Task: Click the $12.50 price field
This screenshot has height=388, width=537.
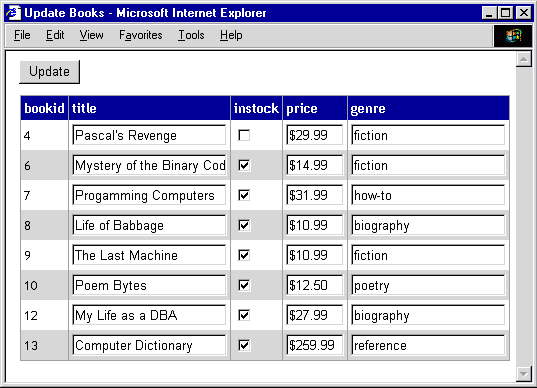Action: pos(315,285)
